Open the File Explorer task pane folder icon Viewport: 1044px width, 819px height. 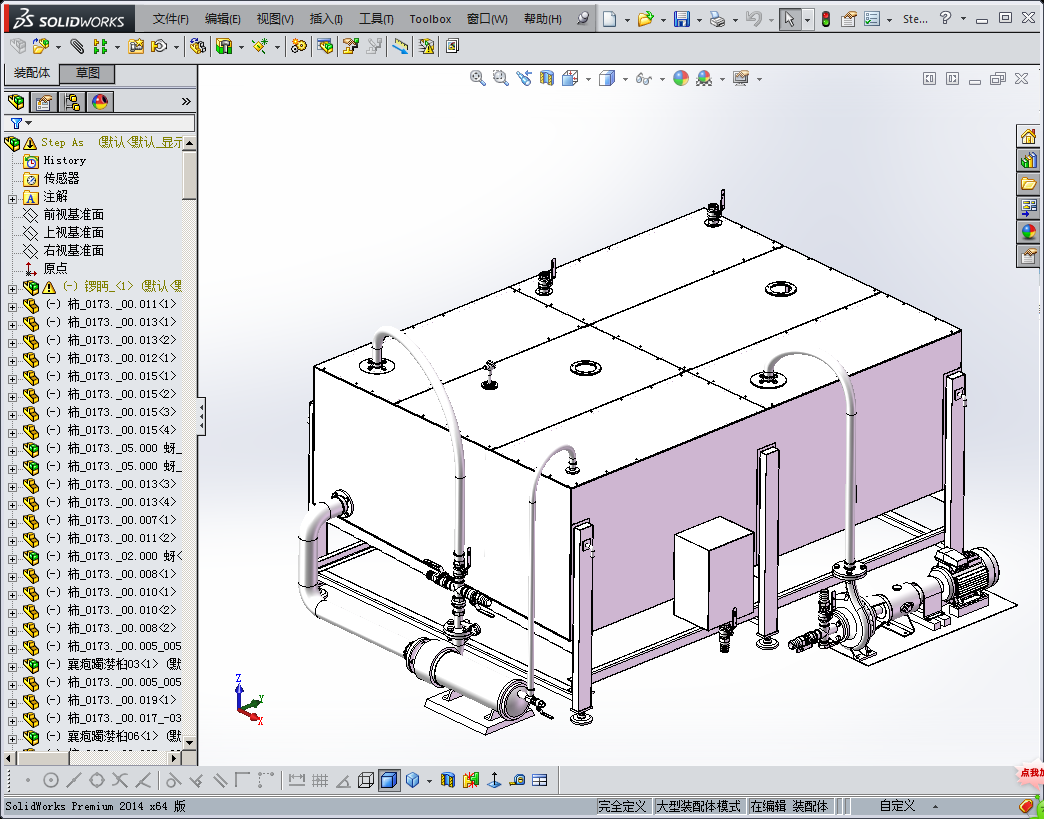[x=1029, y=183]
